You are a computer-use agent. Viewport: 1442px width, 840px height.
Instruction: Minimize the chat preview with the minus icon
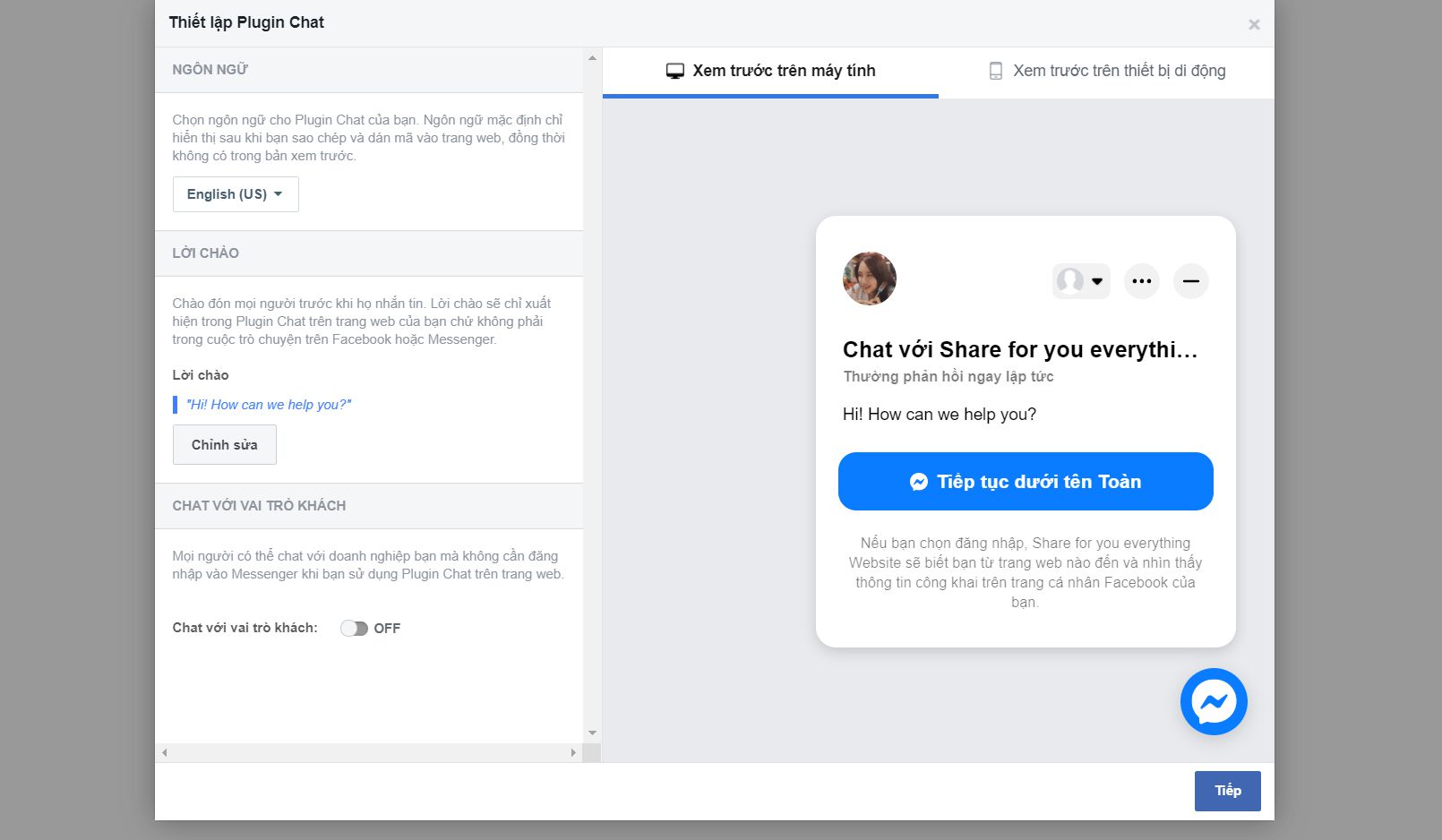click(x=1190, y=281)
